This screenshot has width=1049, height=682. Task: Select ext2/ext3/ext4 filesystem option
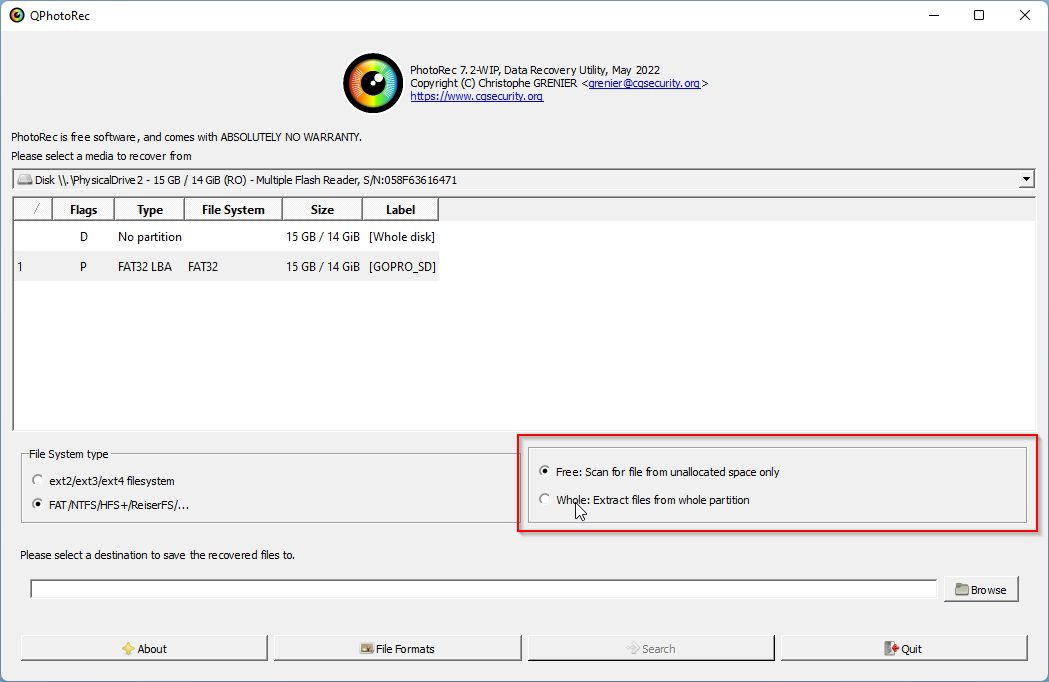click(x=104, y=481)
